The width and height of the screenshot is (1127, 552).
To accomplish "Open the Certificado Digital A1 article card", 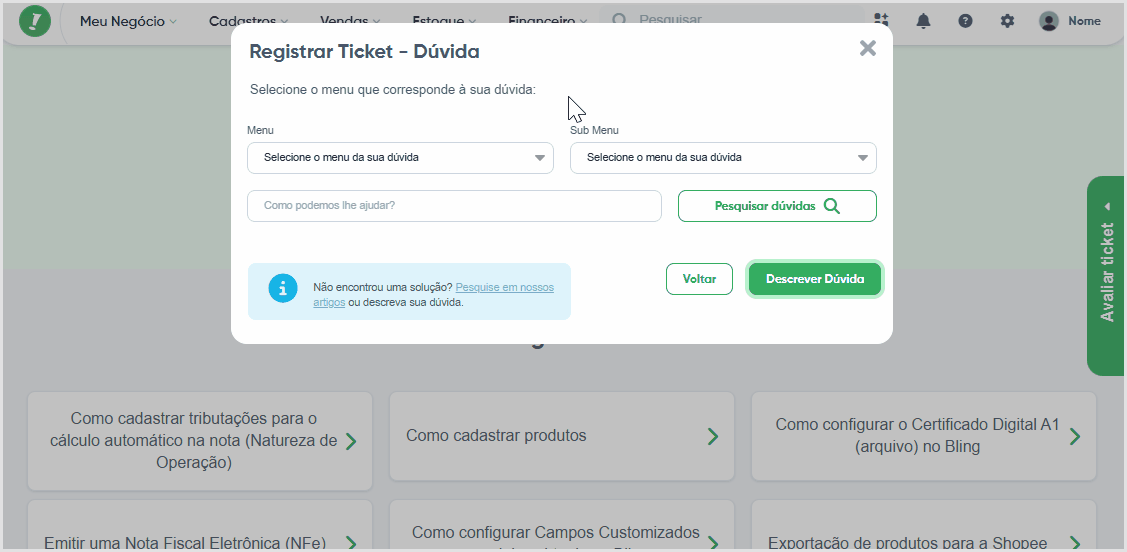I will click(x=924, y=436).
